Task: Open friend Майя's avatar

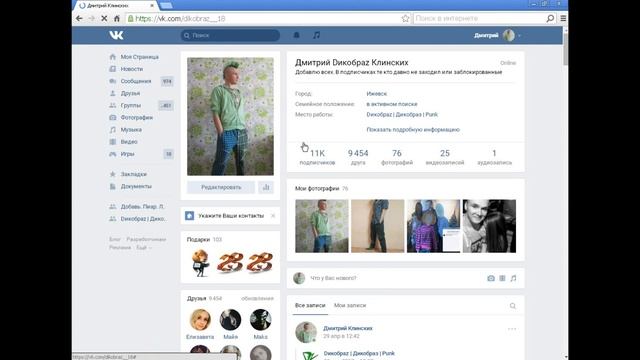Action: (x=230, y=320)
